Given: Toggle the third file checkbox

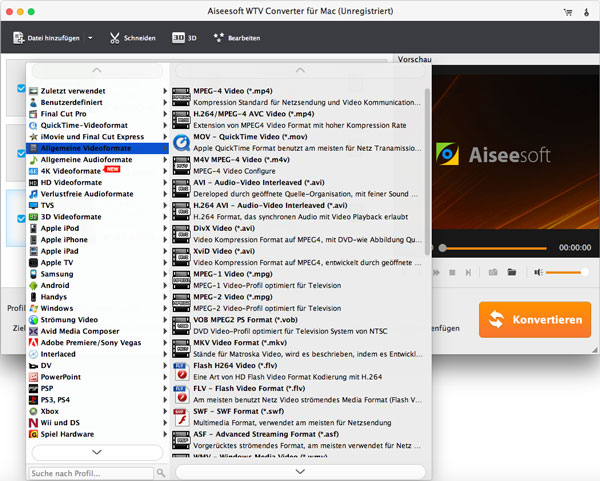Looking at the screenshot, I should coord(21,218).
